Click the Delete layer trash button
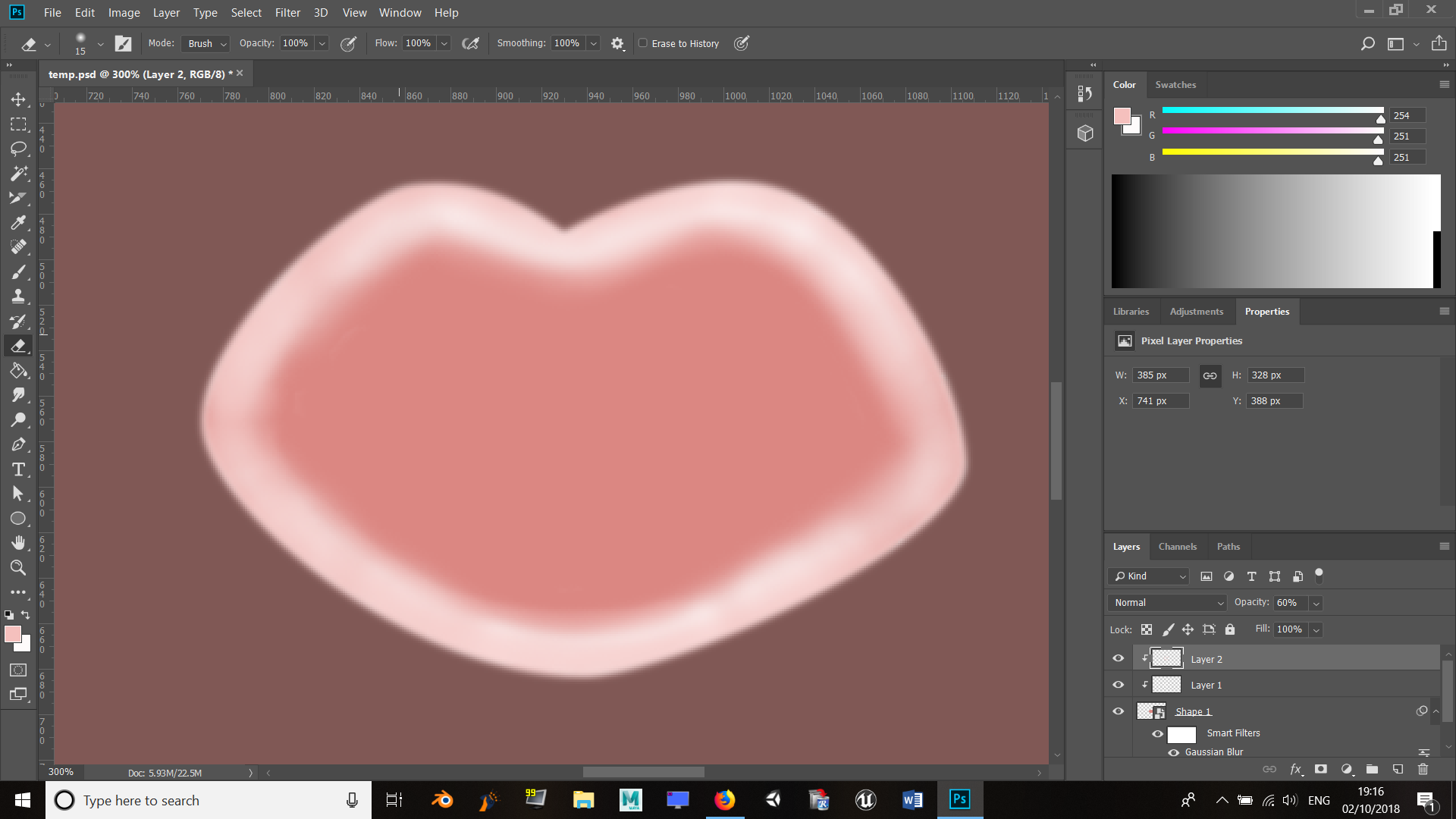Image resolution: width=1456 pixels, height=819 pixels. click(x=1423, y=769)
